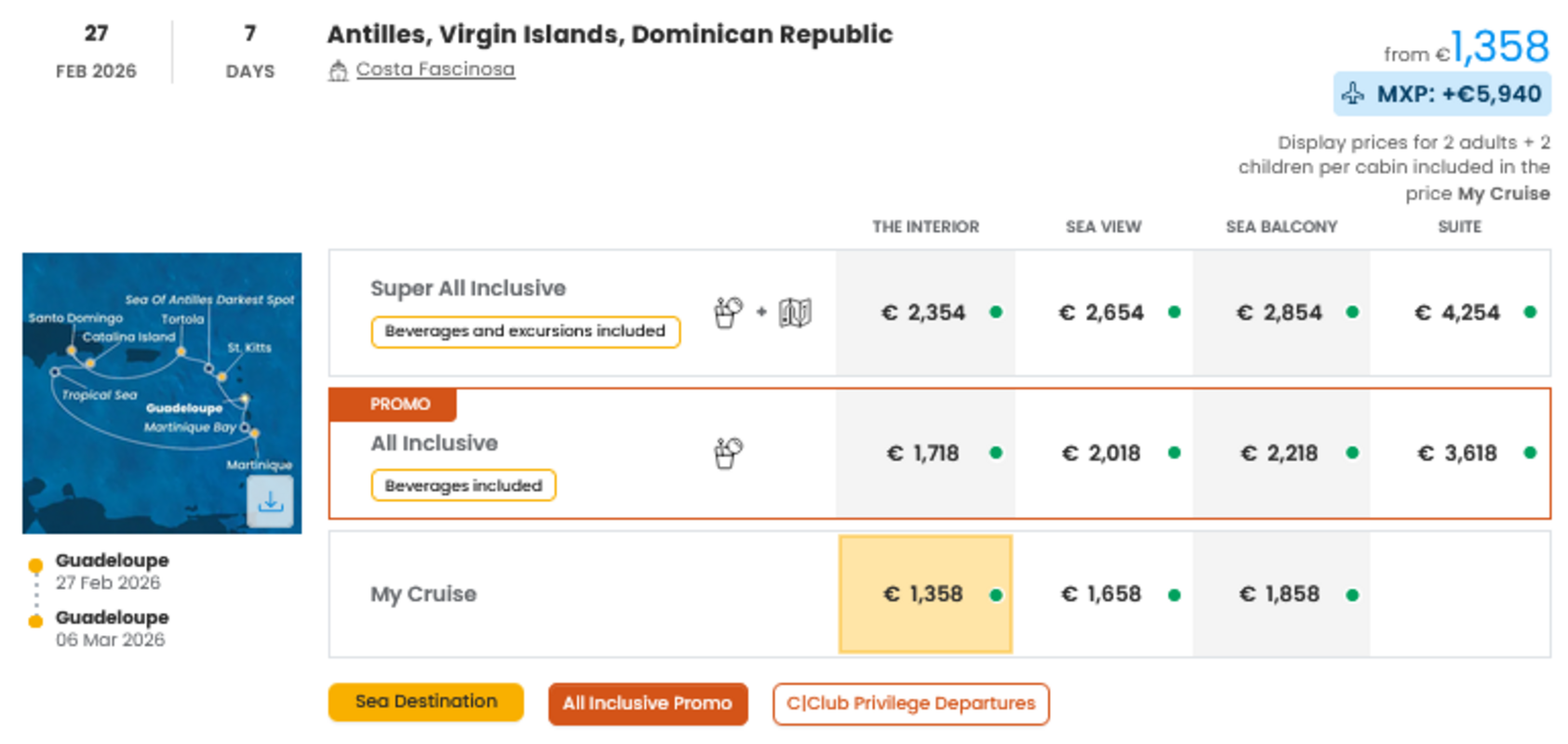Click the cocktail icon in Super All Inclusive row

(x=729, y=313)
